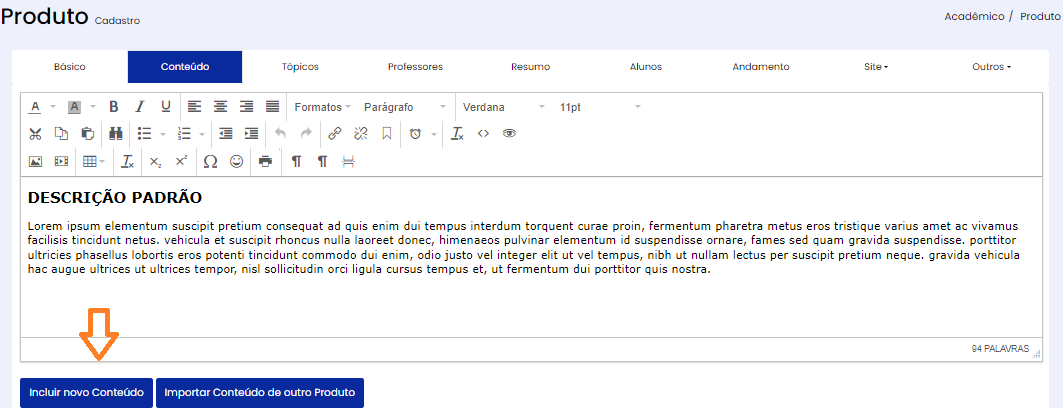Clear formatting icon beside subscript icon
Image resolution: width=1063 pixels, height=408 pixels.
(127, 161)
